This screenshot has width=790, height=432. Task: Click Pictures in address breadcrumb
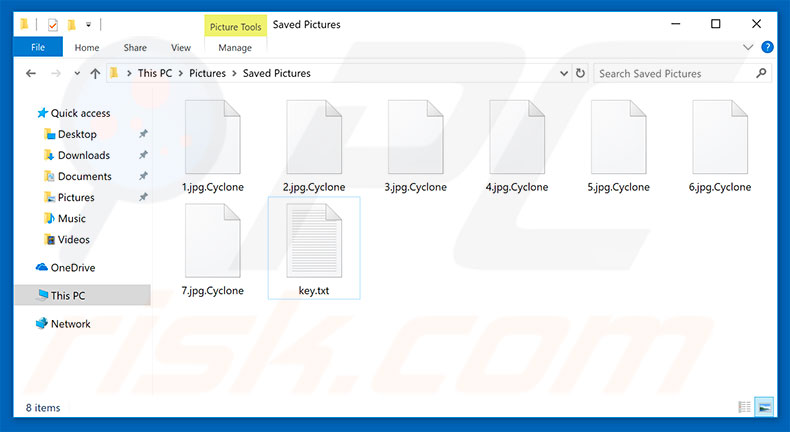208,74
